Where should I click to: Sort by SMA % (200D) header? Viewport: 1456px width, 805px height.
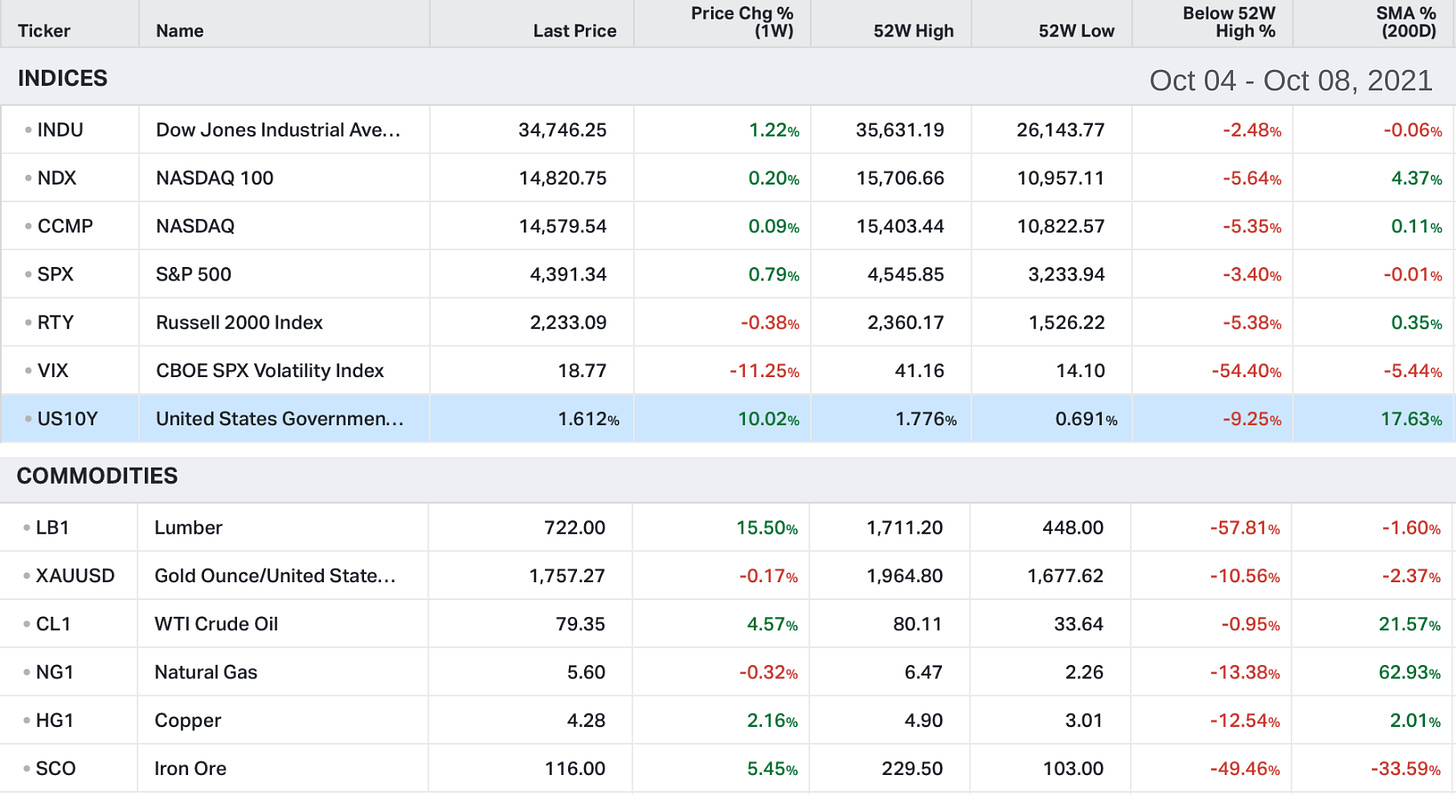[x=1407, y=22]
